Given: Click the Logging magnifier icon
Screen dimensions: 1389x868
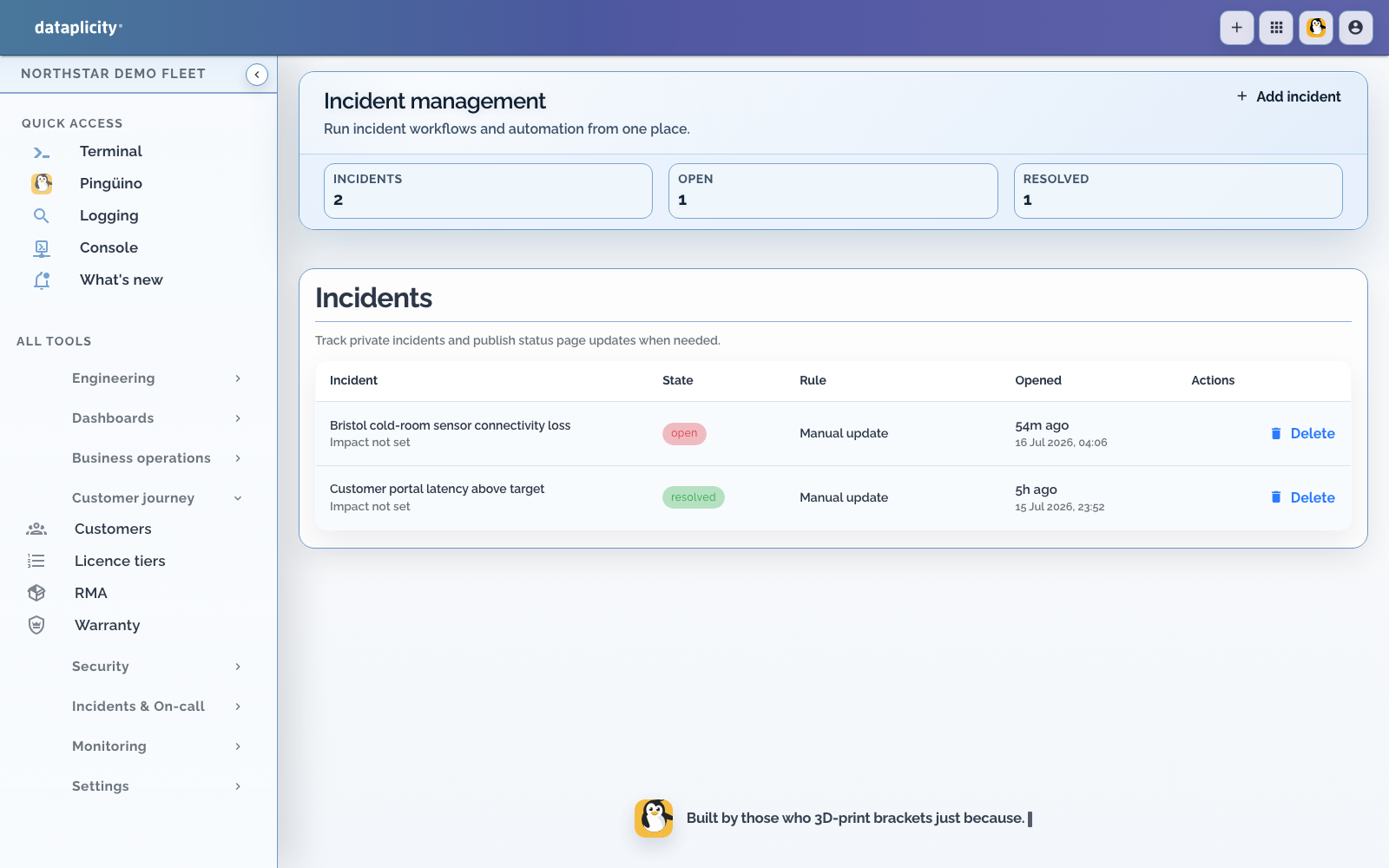Looking at the screenshot, I should (x=41, y=215).
